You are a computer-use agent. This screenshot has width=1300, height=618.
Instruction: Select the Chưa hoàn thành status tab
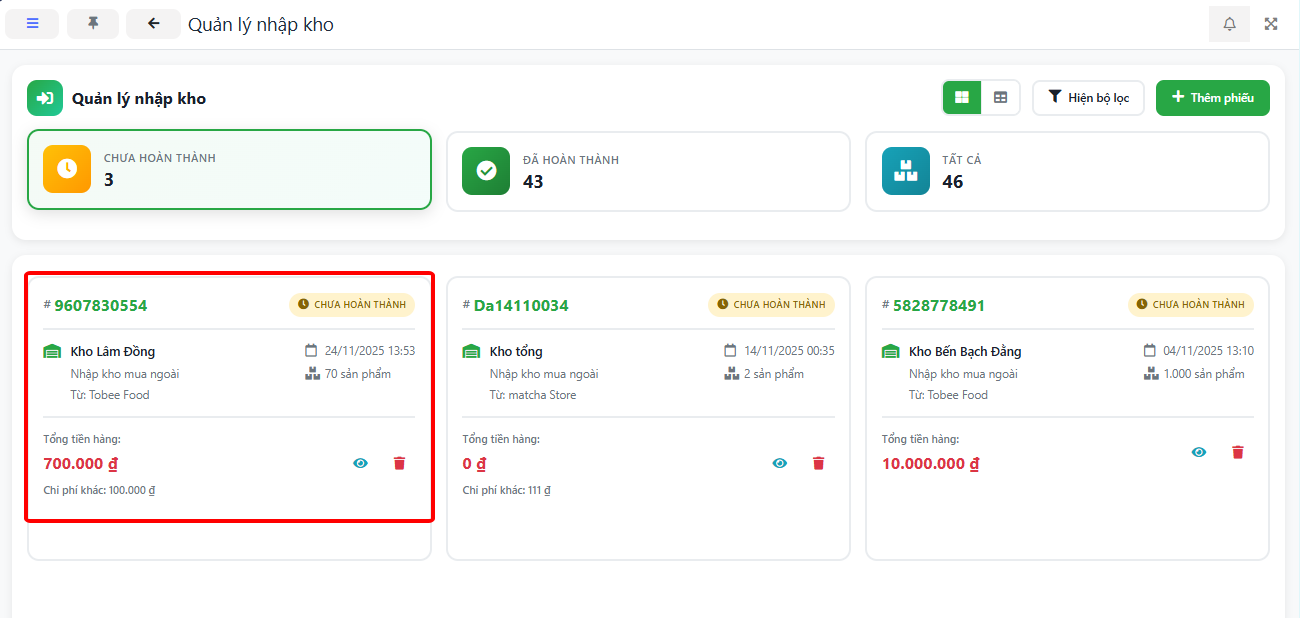point(229,169)
